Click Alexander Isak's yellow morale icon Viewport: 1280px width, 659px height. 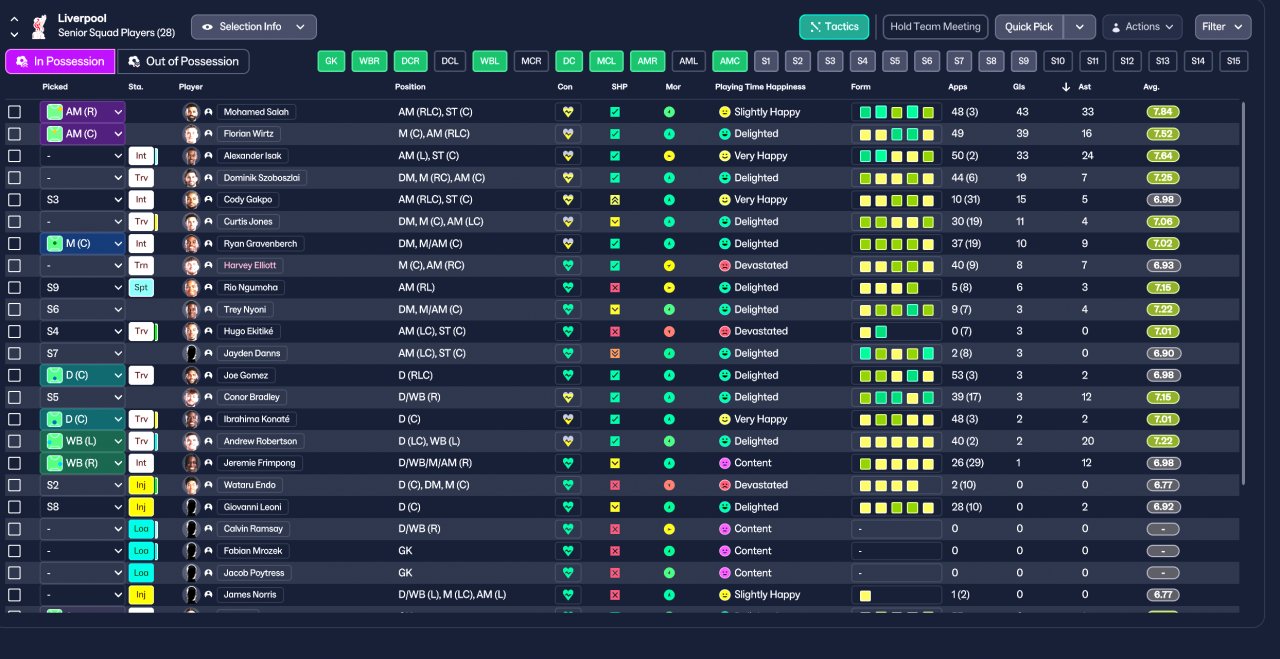[x=669, y=156]
